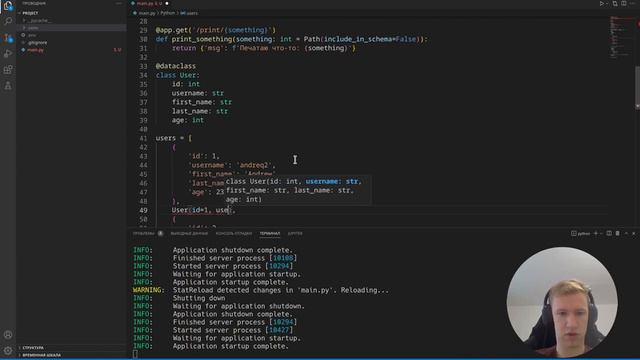
Task: Open the Search view in the activity bar
Action: click(8, 21)
